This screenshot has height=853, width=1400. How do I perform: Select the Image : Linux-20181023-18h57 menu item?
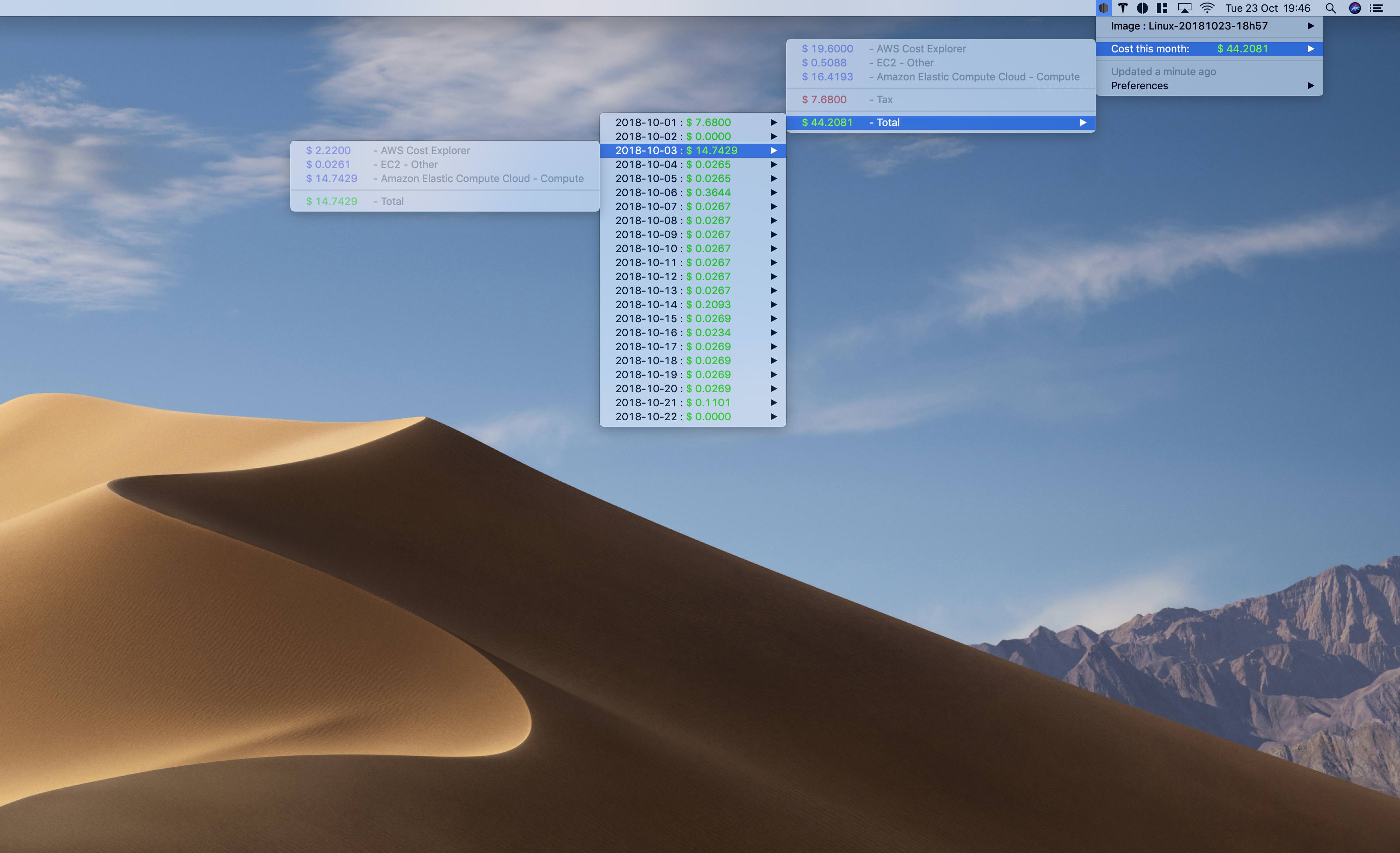click(1209, 25)
